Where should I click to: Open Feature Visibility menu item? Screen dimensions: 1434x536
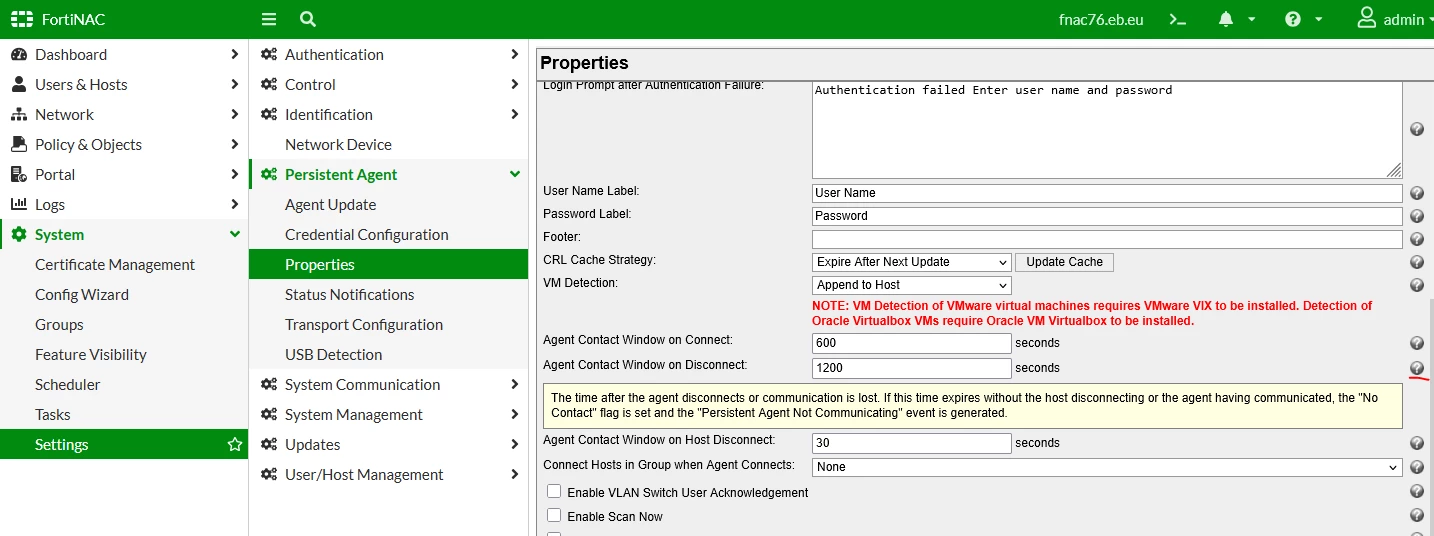coord(91,354)
